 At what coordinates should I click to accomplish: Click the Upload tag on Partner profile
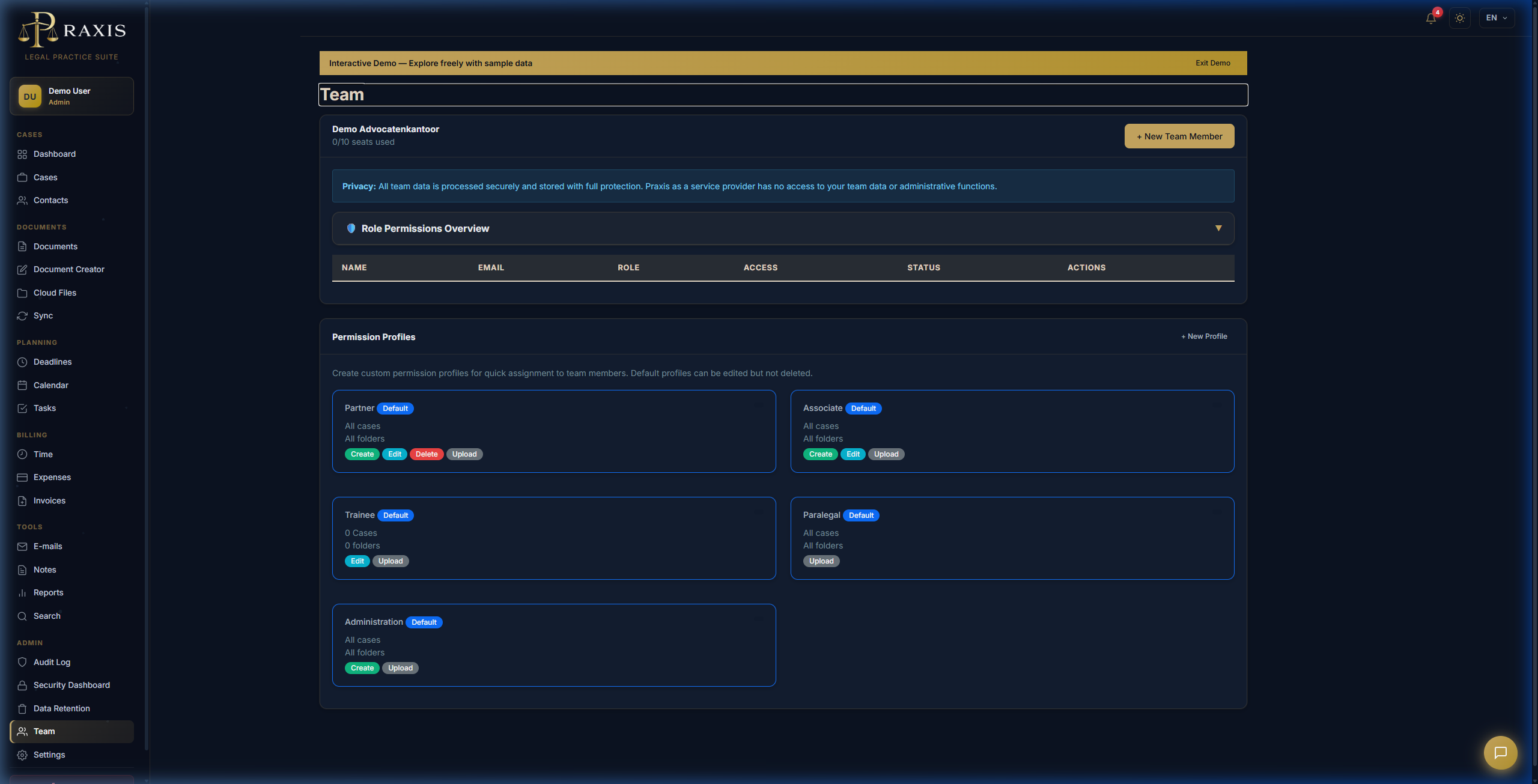point(464,454)
